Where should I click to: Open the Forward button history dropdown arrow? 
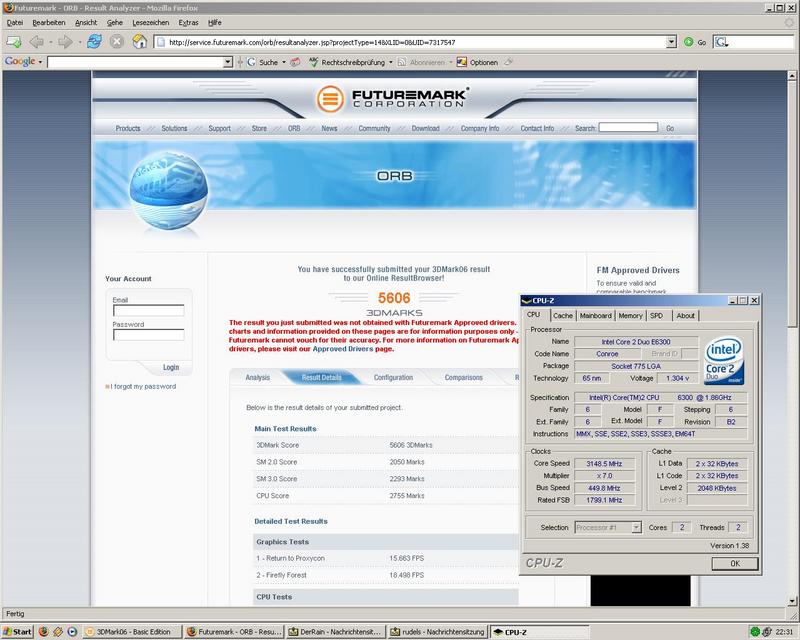click(80, 42)
